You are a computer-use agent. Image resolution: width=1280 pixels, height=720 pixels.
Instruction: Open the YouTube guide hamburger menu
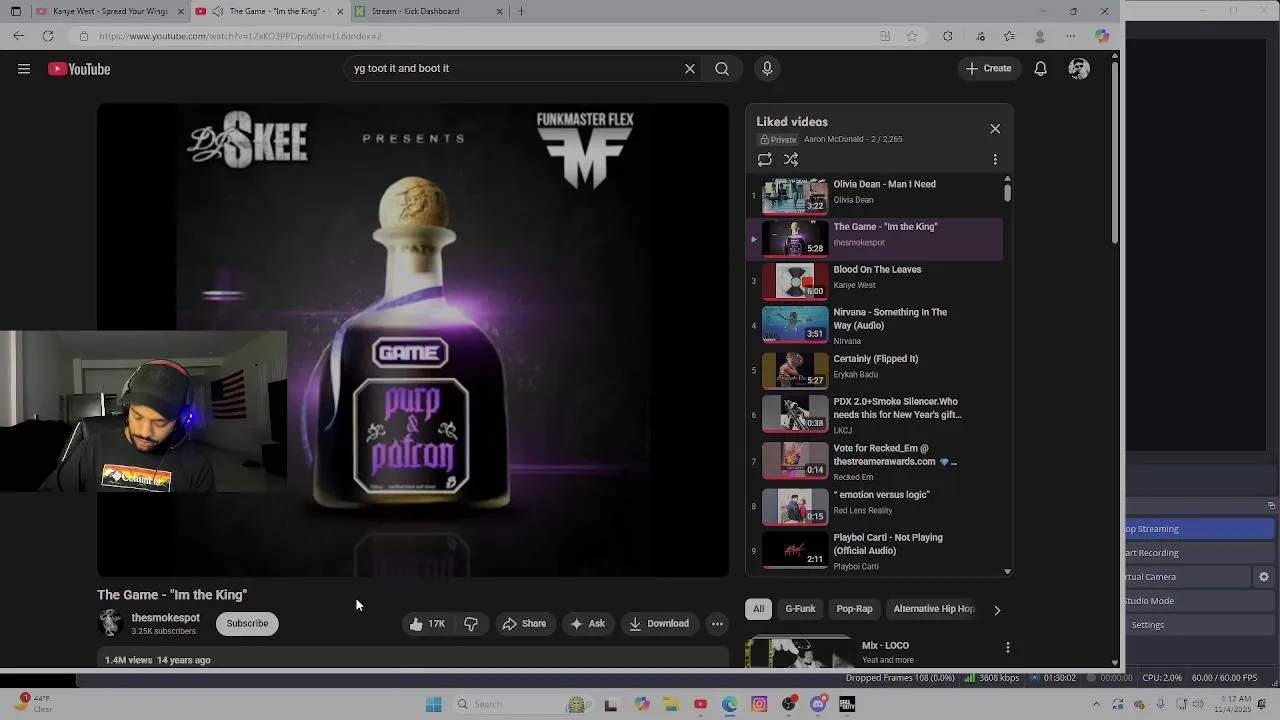pos(24,69)
